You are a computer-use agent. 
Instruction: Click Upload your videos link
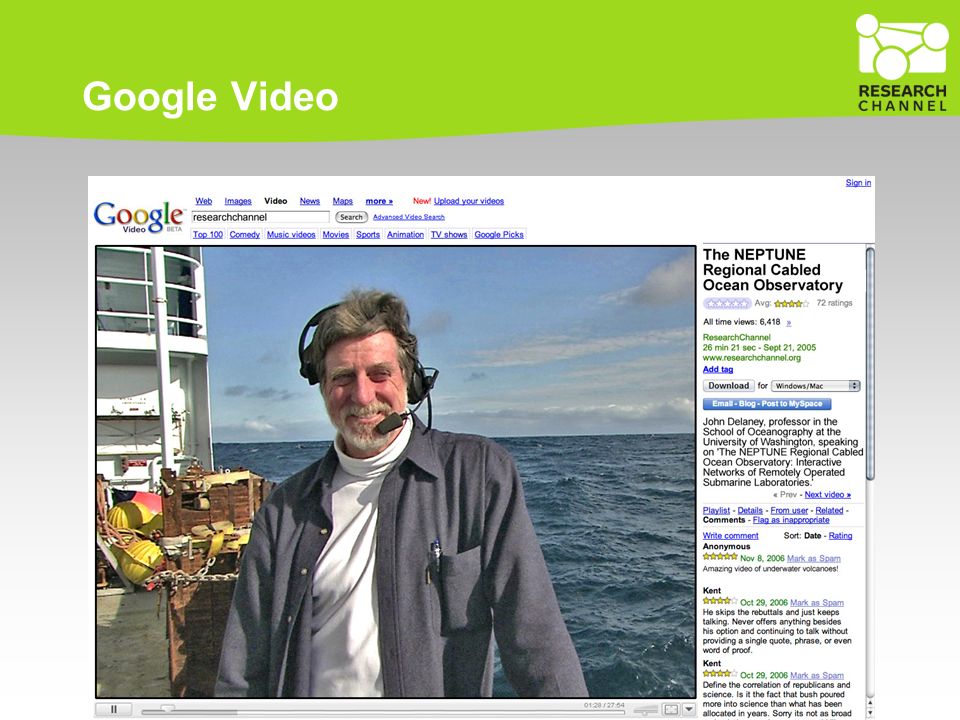click(469, 201)
